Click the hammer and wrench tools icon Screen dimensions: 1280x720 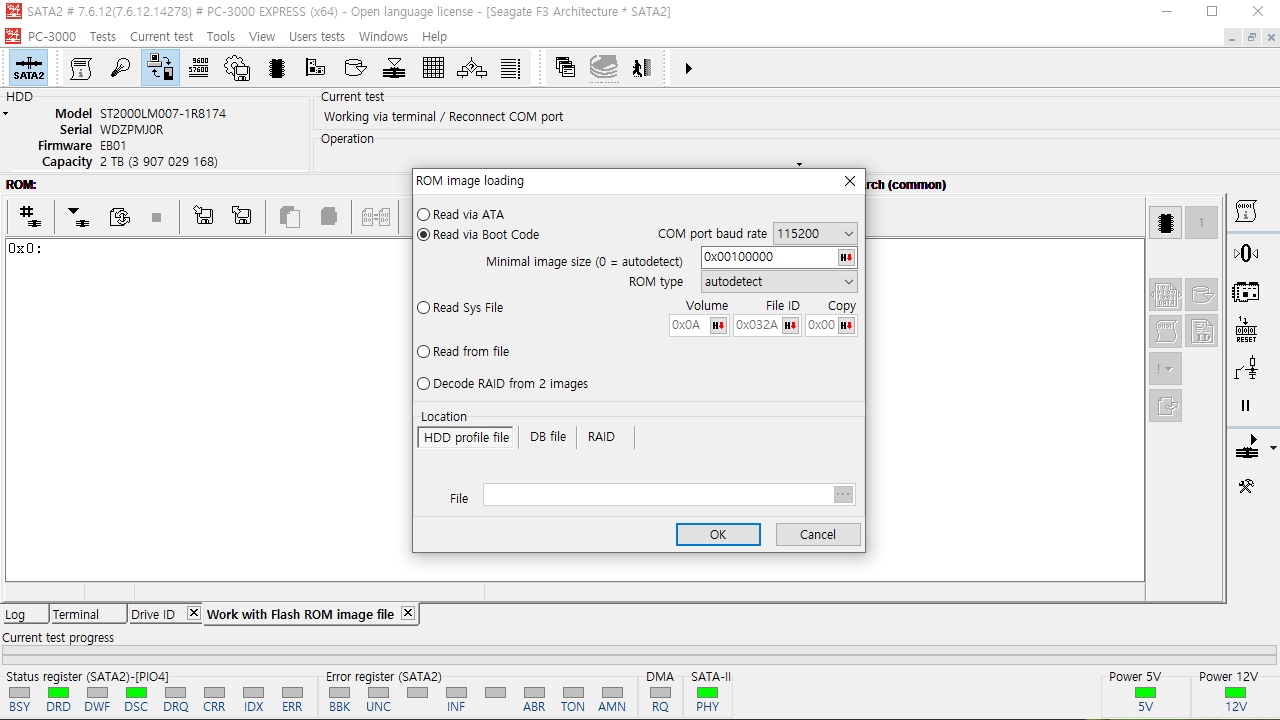click(x=1246, y=487)
